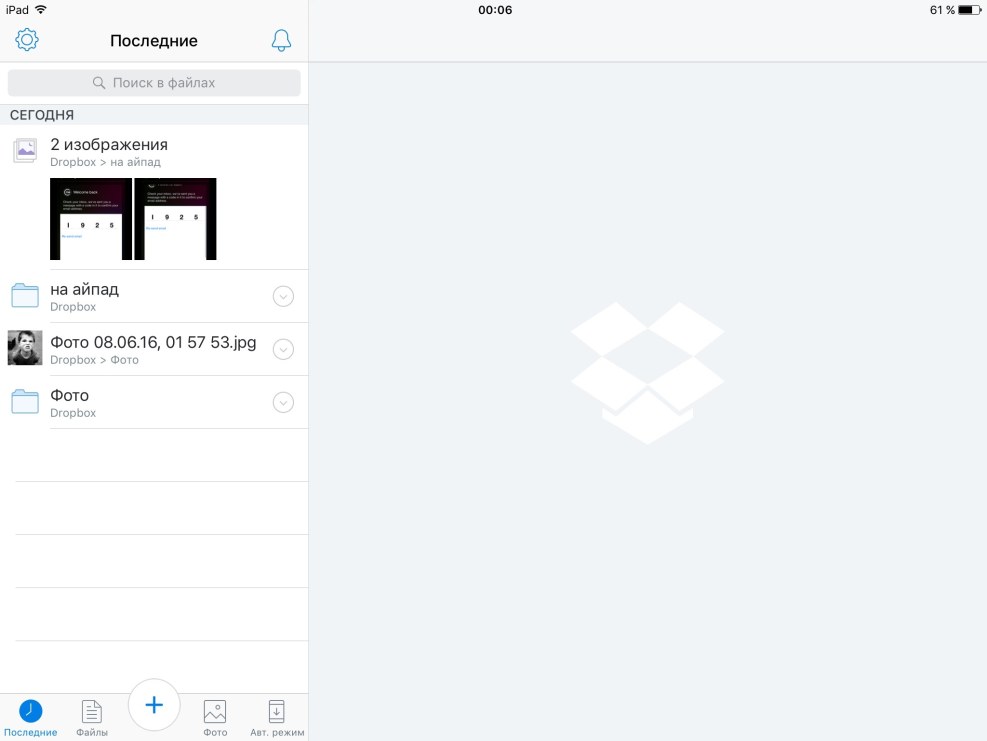
Task: Expand the chevron next to на айпад folder
Action: coord(283,295)
